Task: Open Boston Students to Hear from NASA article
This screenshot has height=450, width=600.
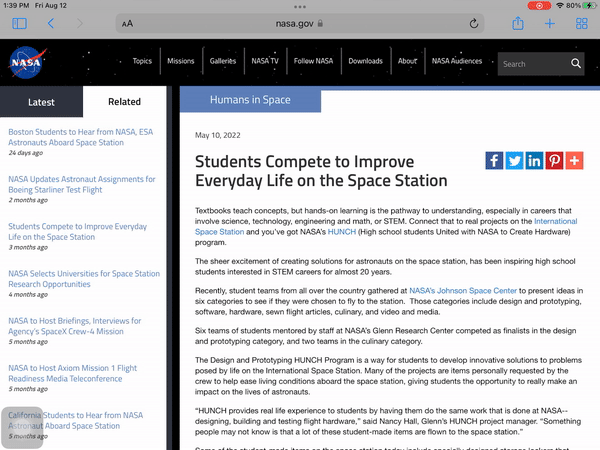Action: click(x=81, y=137)
